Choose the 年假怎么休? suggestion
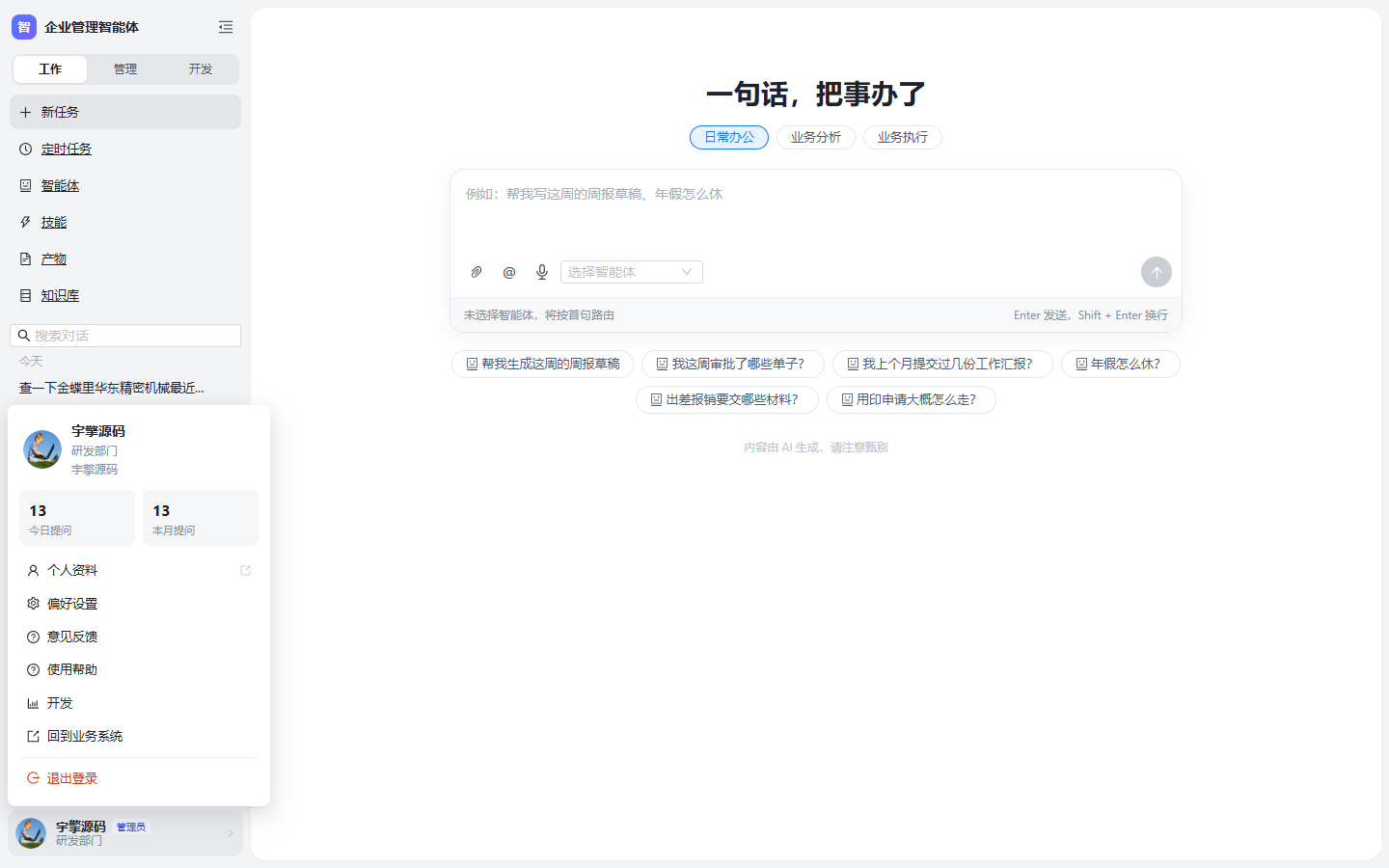 click(1121, 364)
